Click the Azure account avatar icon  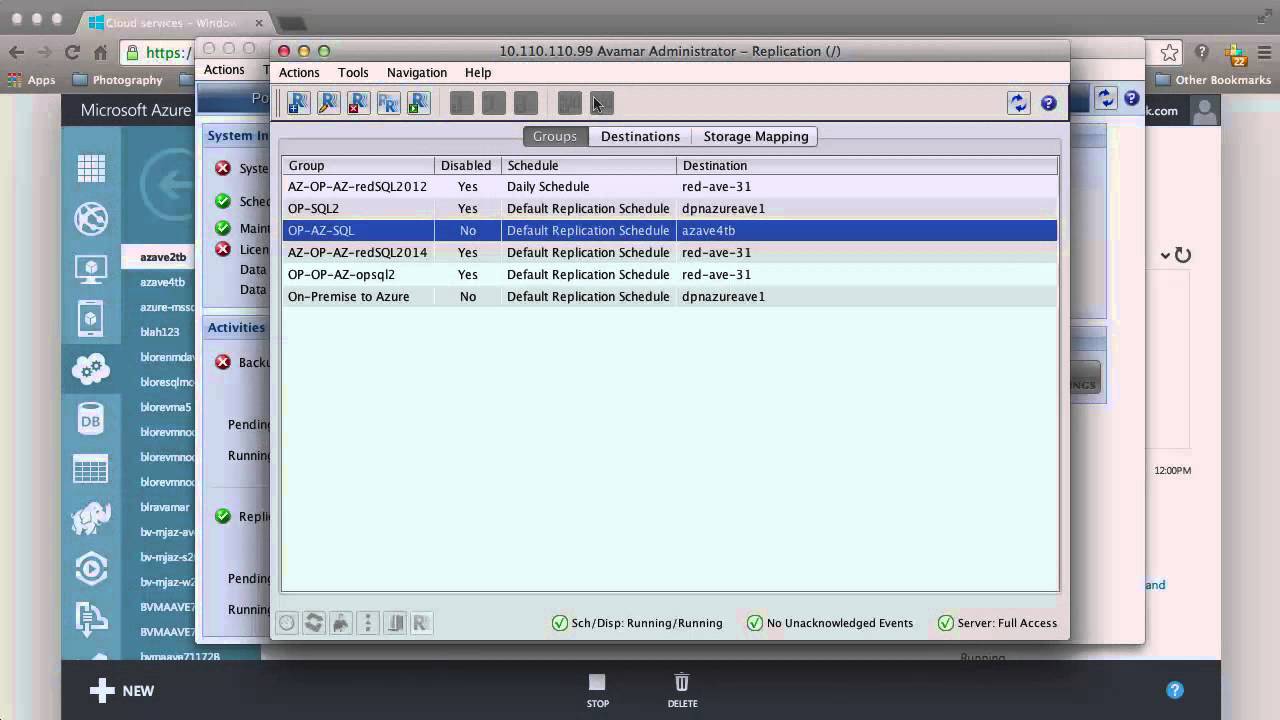pos(1205,111)
